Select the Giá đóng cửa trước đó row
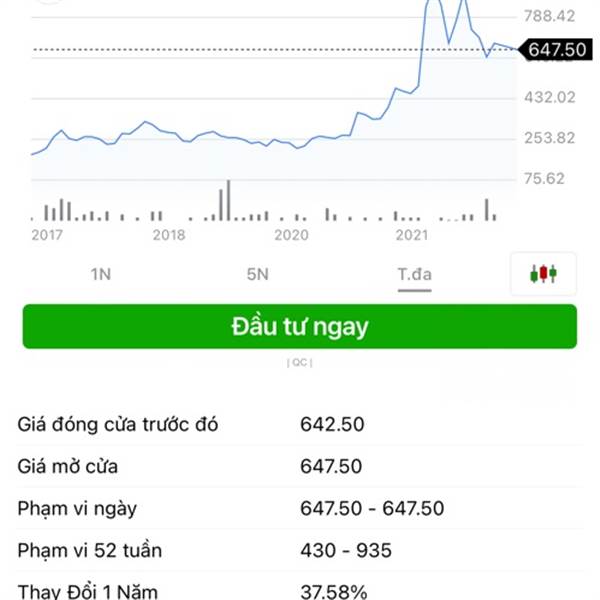The height and width of the screenshot is (600, 600). 300,424
